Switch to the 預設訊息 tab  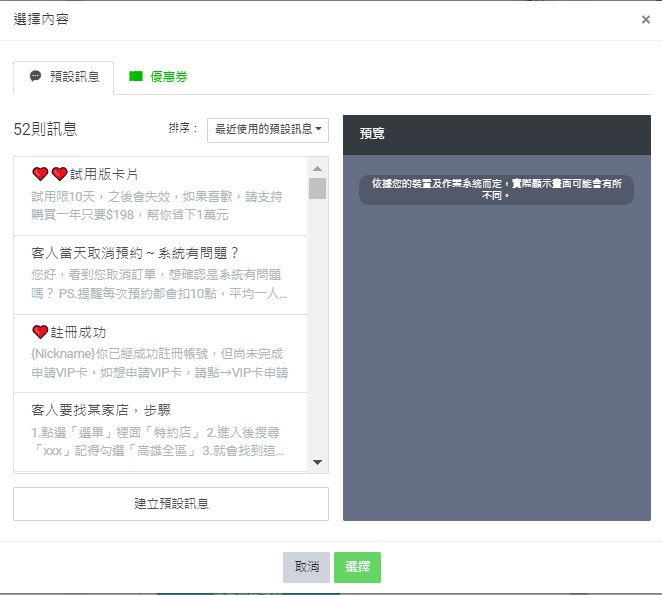point(63,77)
